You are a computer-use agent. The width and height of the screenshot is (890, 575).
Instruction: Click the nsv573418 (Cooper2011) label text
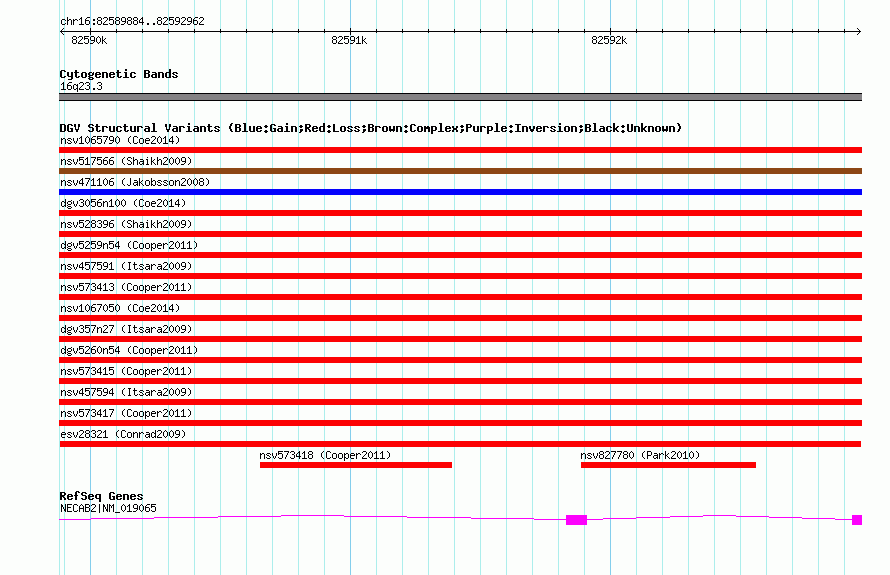(x=325, y=455)
